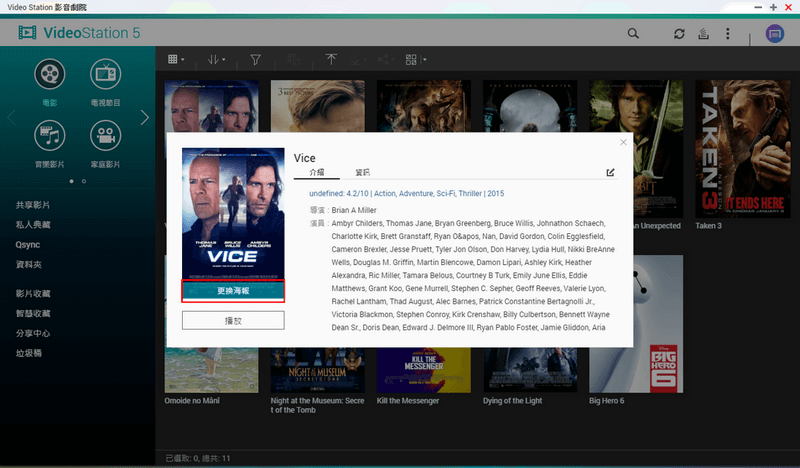
Task: Switch to the 資訊 tab
Action: pos(363,173)
